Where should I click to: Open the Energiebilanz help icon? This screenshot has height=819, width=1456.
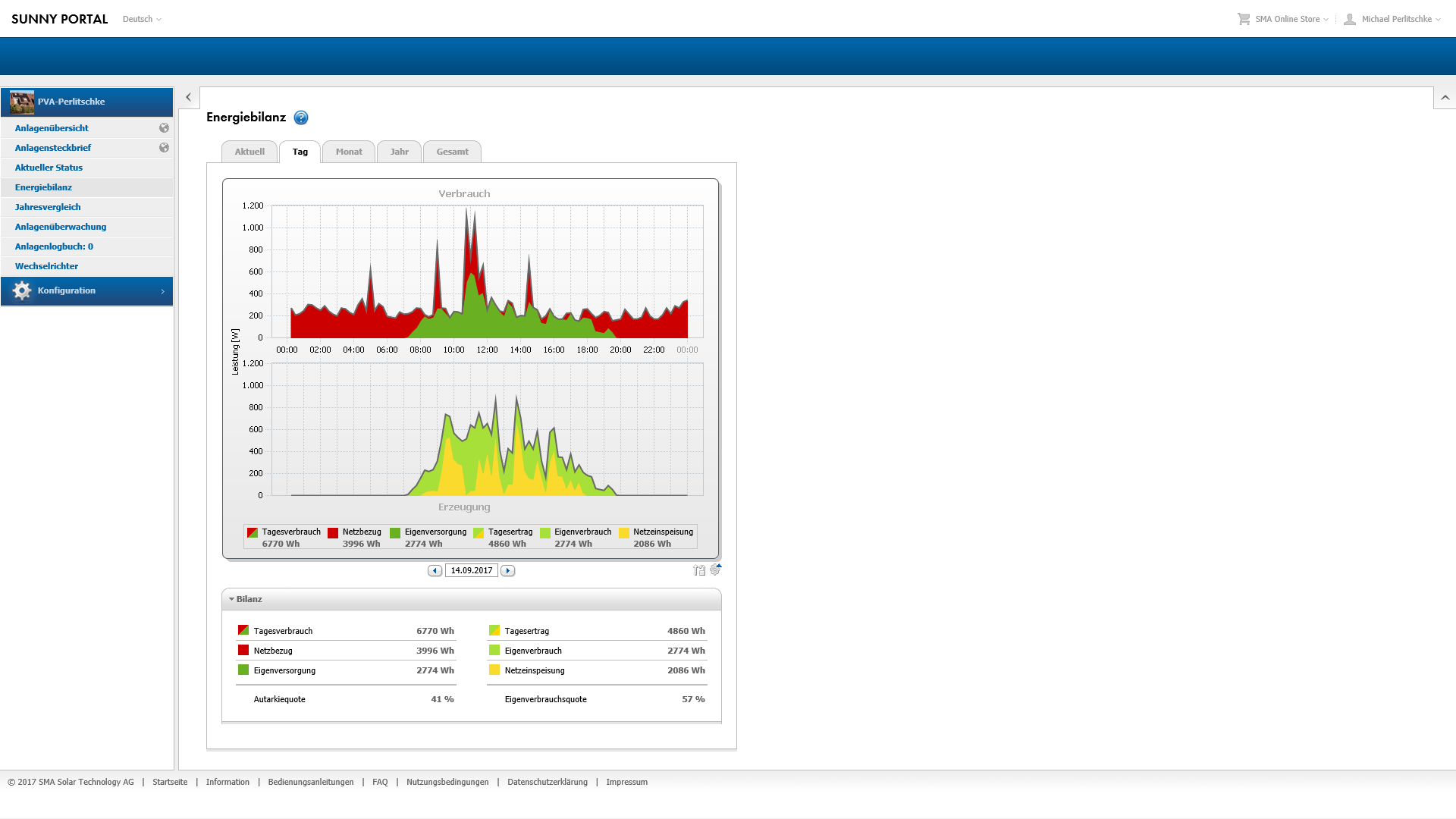click(x=301, y=118)
